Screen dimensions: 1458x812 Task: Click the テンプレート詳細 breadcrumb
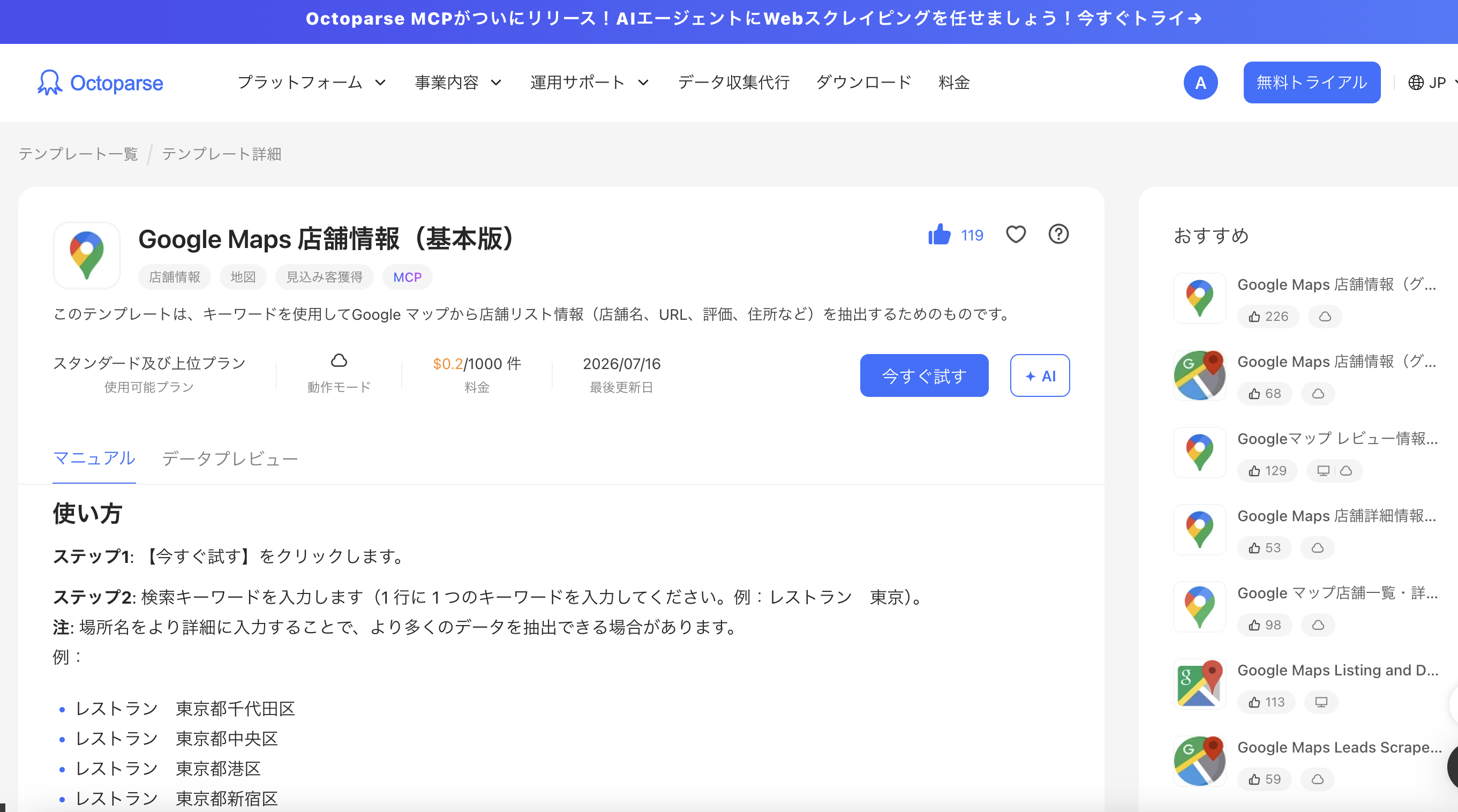222,154
